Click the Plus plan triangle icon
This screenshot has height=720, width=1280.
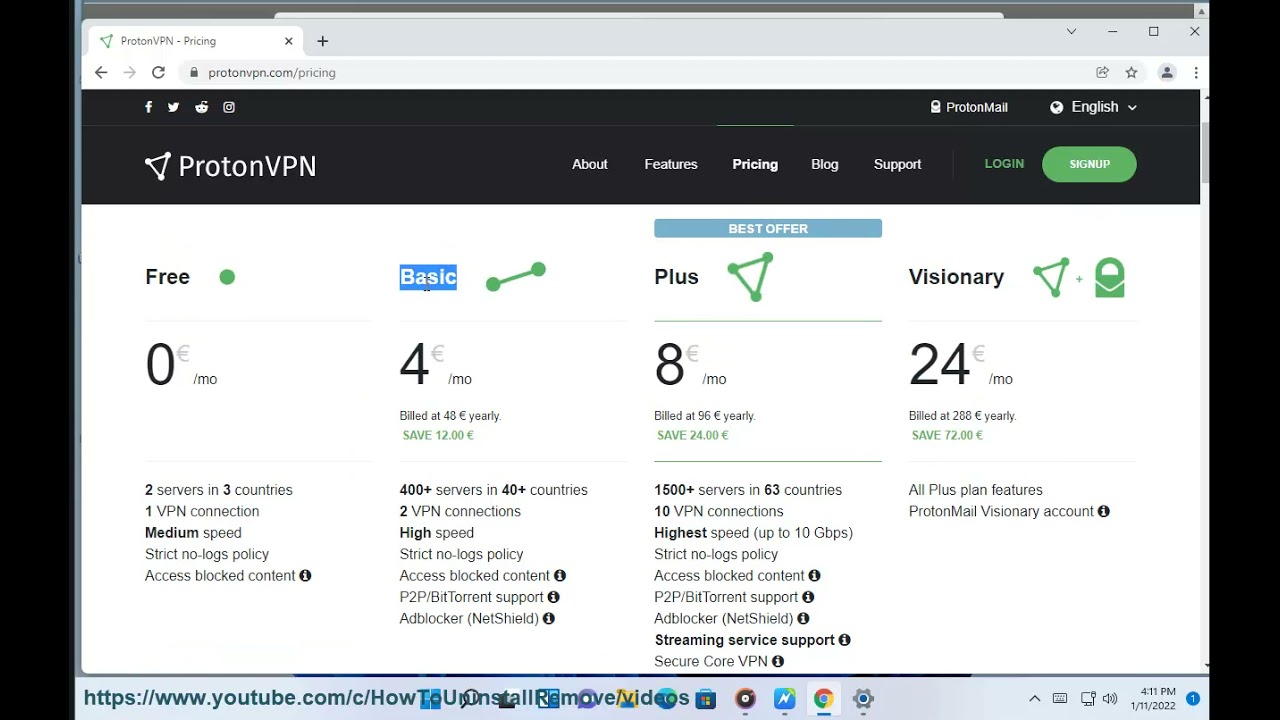[x=751, y=276]
